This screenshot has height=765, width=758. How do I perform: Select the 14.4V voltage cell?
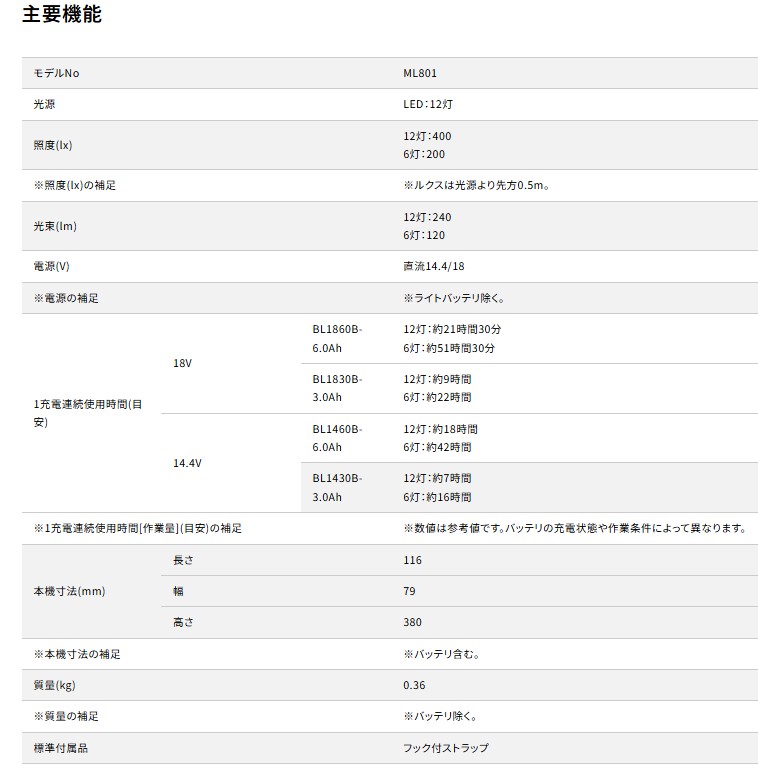(x=187, y=463)
